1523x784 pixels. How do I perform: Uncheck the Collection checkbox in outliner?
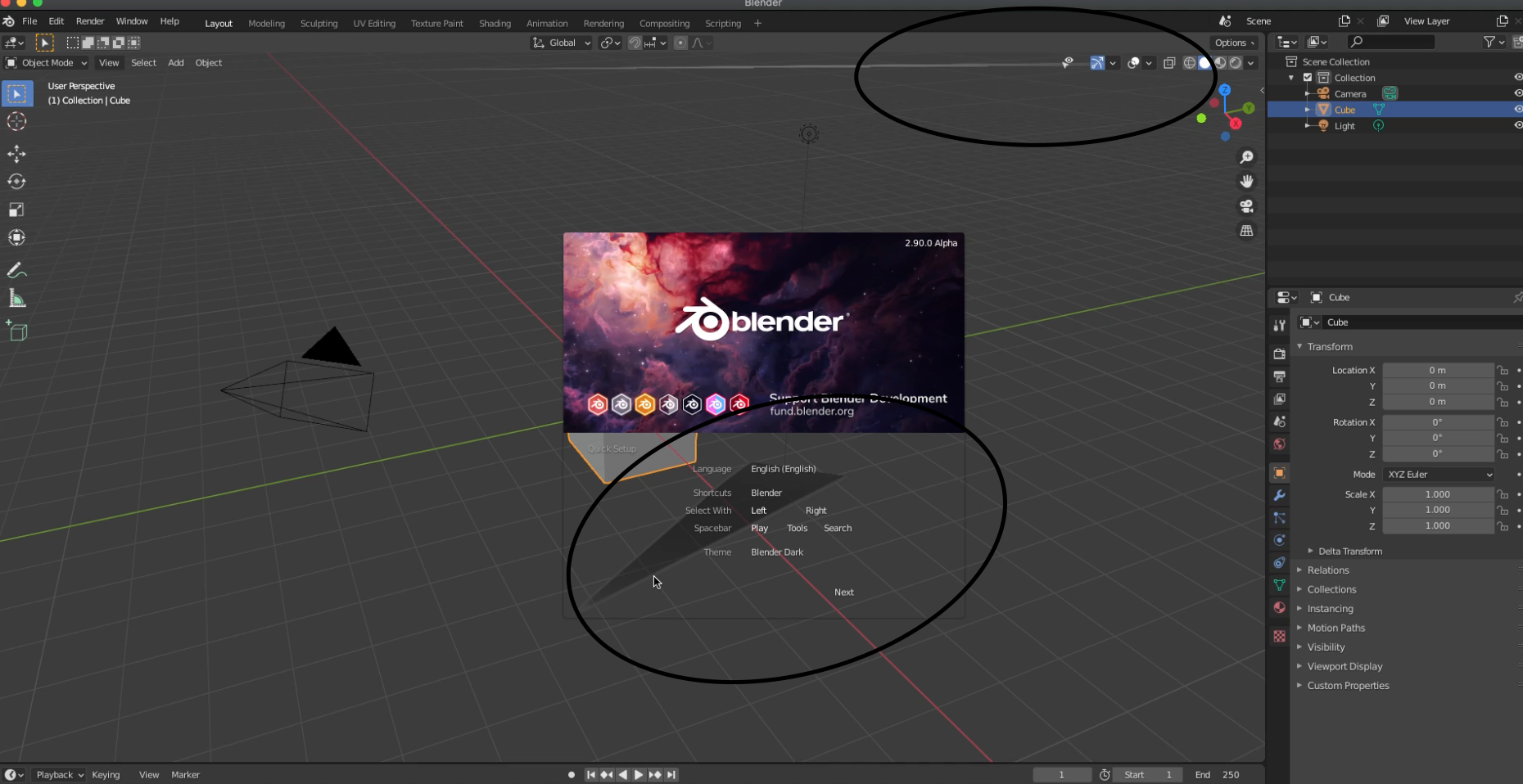click(1308, 78)
